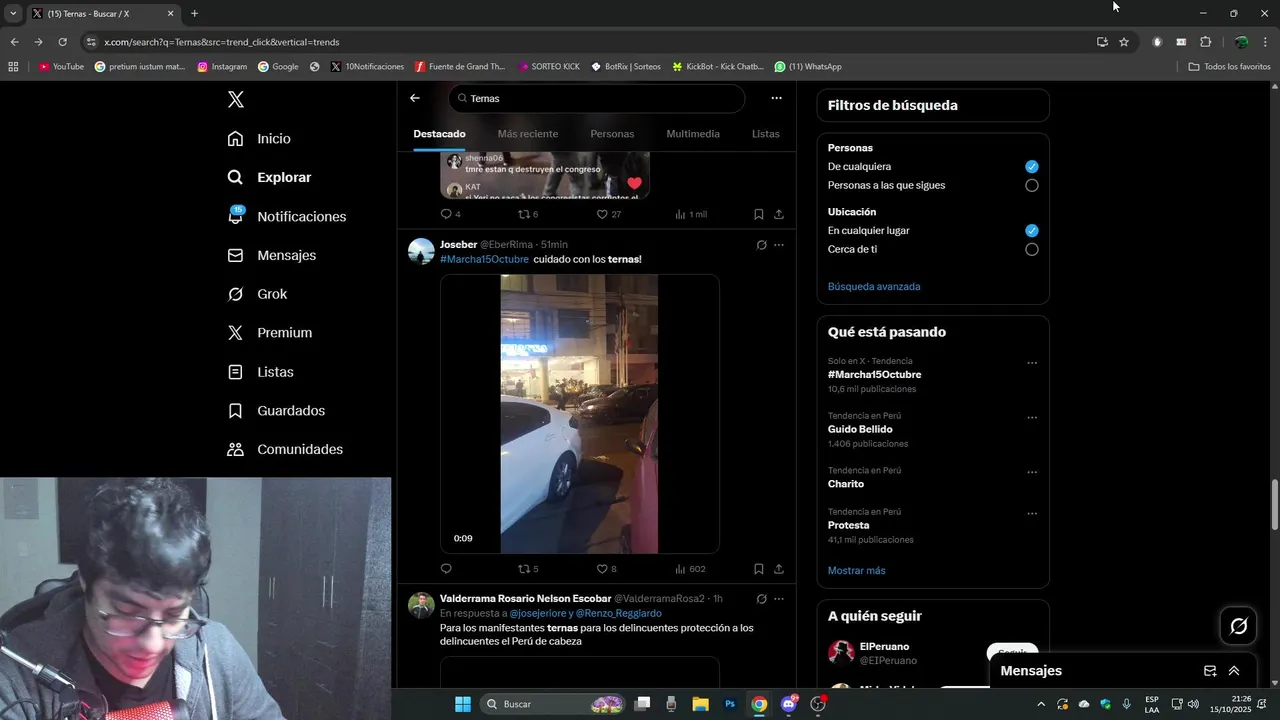The image size is (1280, 720).
Task: Open Listas in left sidebar
Action: coord(260,372)
